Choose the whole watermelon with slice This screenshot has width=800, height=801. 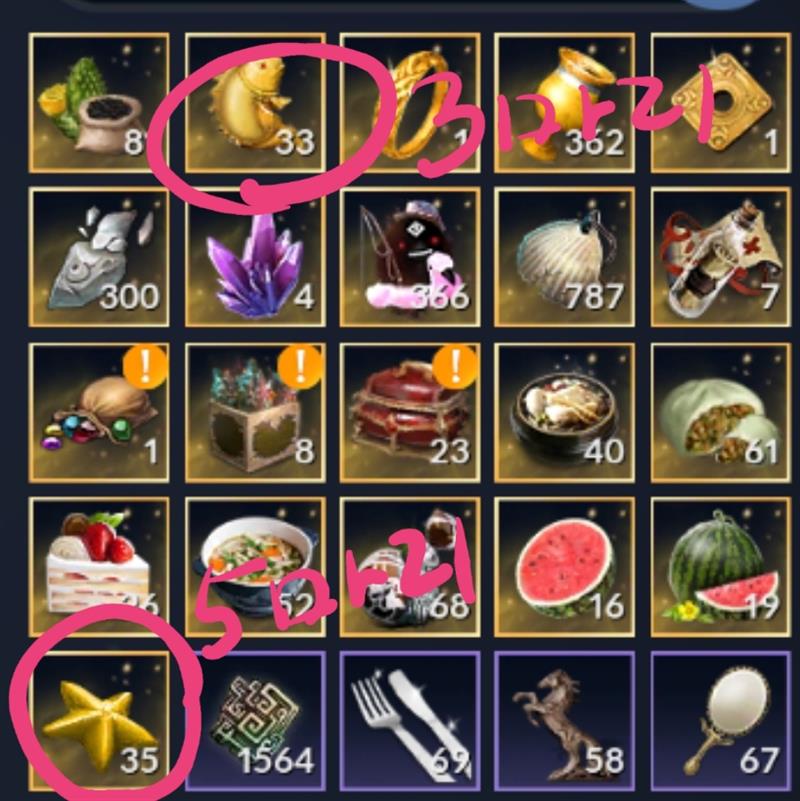click(721, 567)
